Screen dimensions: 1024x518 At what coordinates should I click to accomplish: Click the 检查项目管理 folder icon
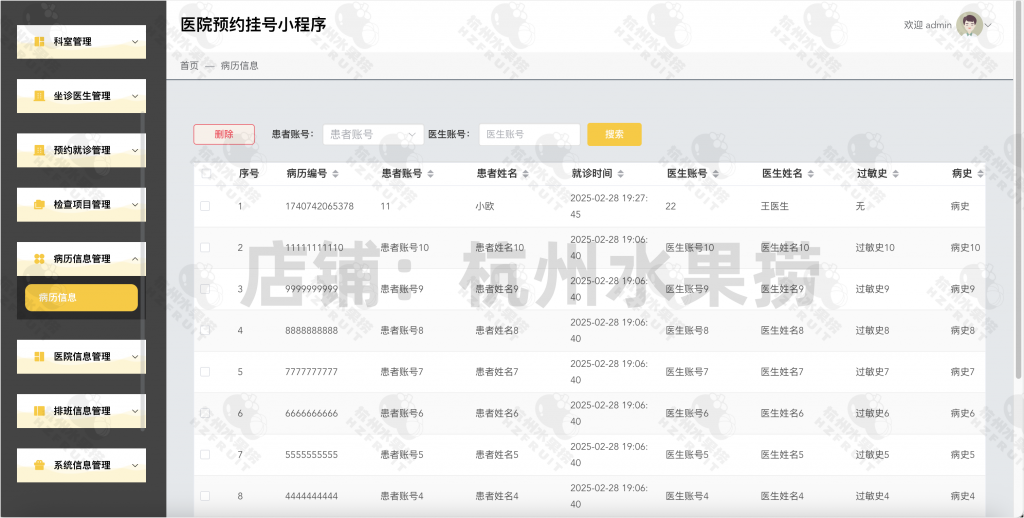[x=39, y=204]
